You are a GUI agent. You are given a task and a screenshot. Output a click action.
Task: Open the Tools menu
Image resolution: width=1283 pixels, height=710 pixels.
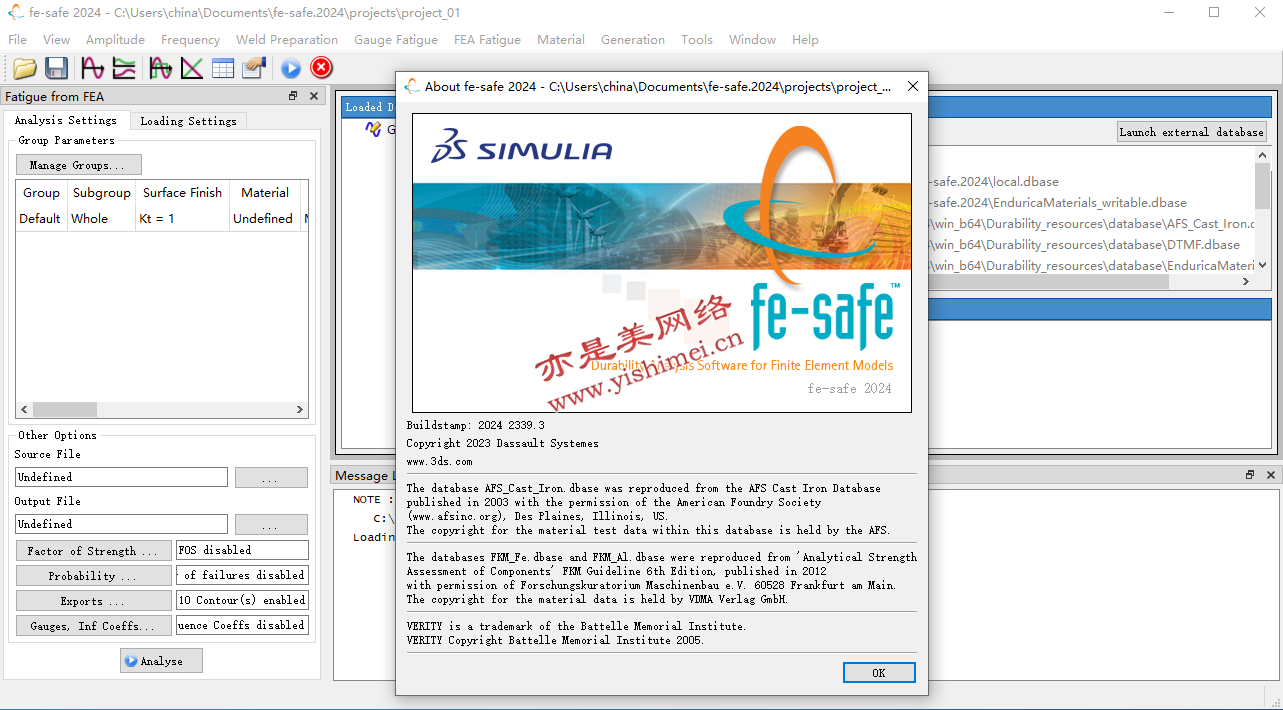pos(697,40)
